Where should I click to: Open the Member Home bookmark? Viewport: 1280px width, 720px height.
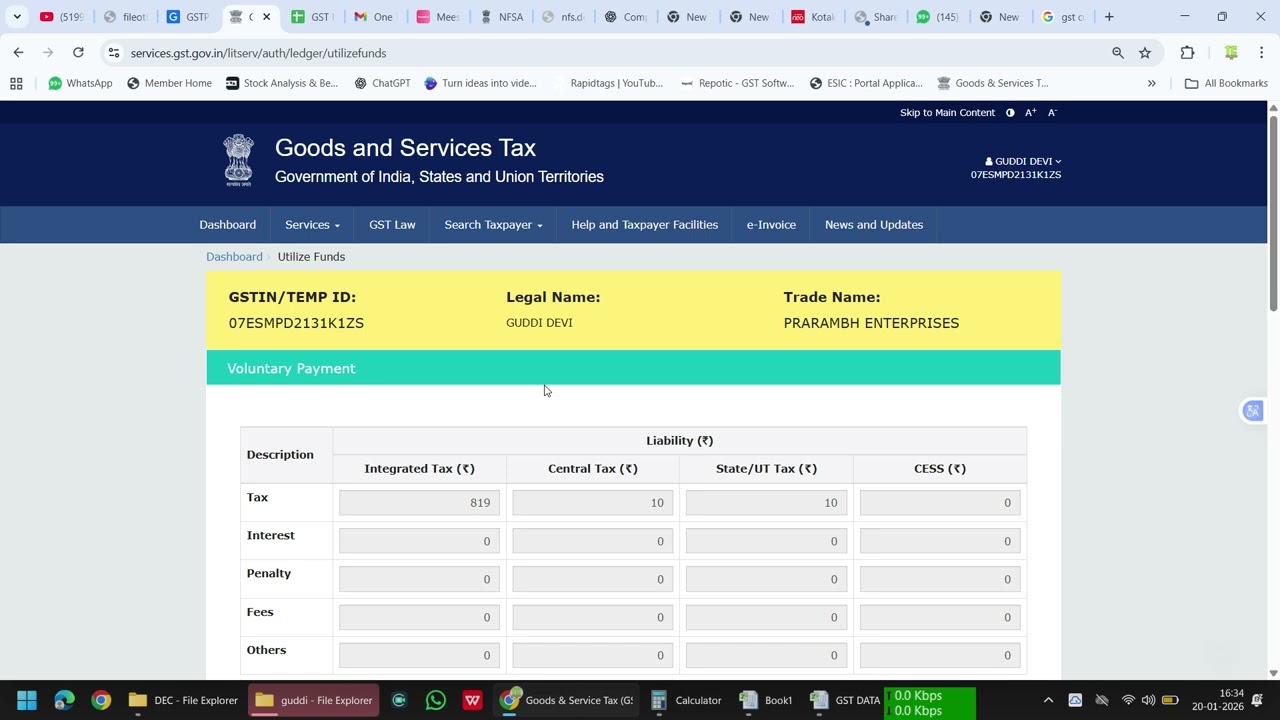click(169, 83)
